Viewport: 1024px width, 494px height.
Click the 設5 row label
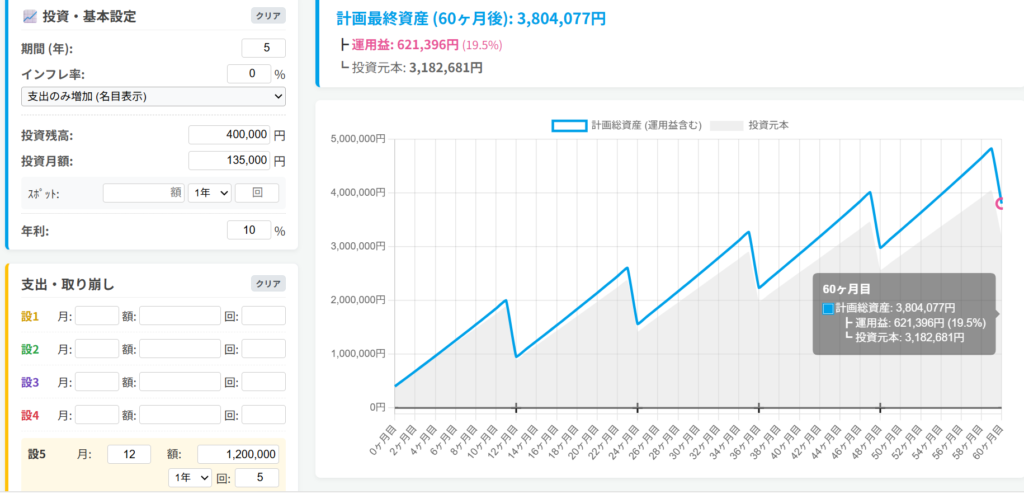click(x=37, y=454)
